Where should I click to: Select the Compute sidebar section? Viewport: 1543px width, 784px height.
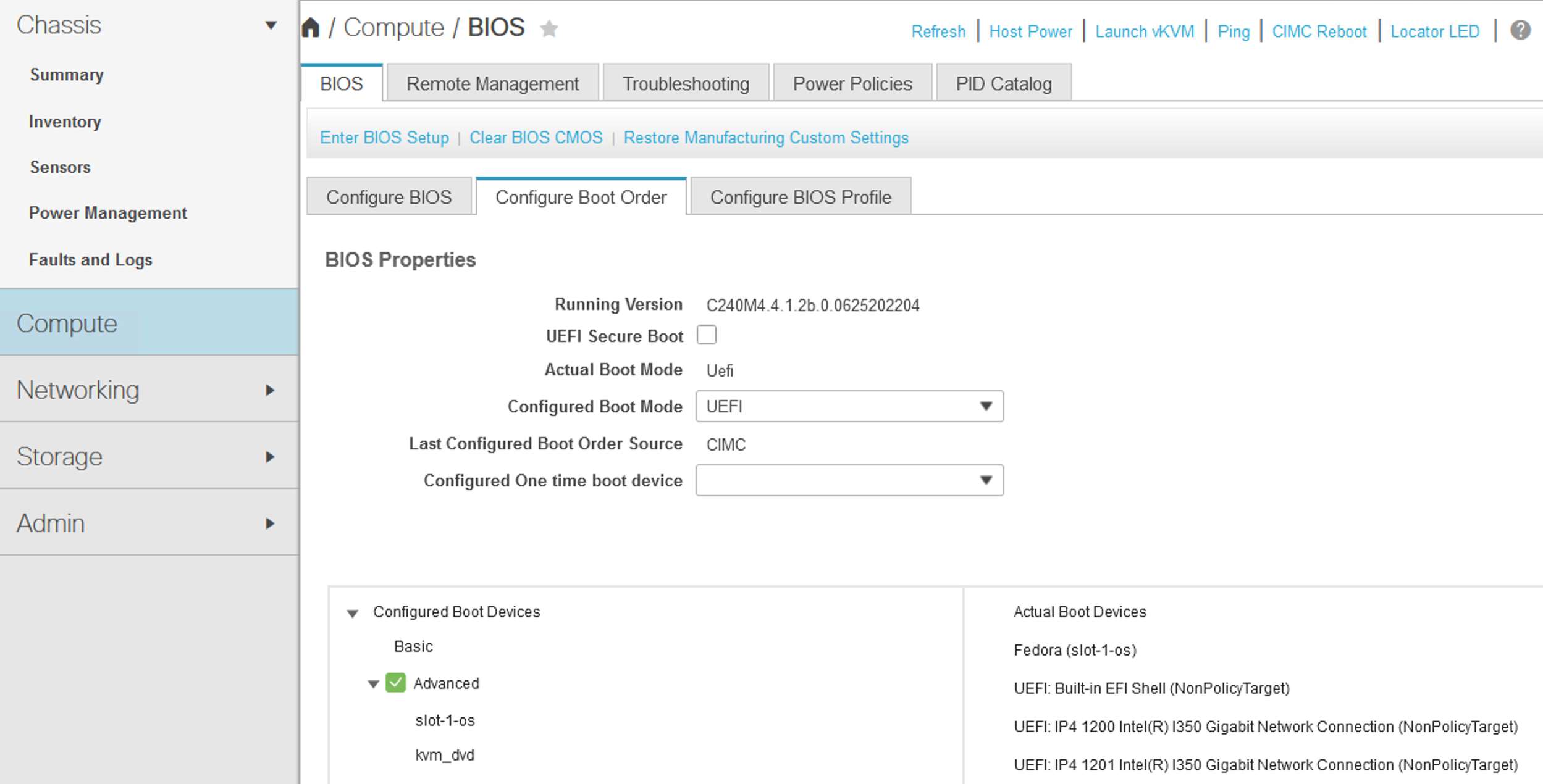point(149,323)
